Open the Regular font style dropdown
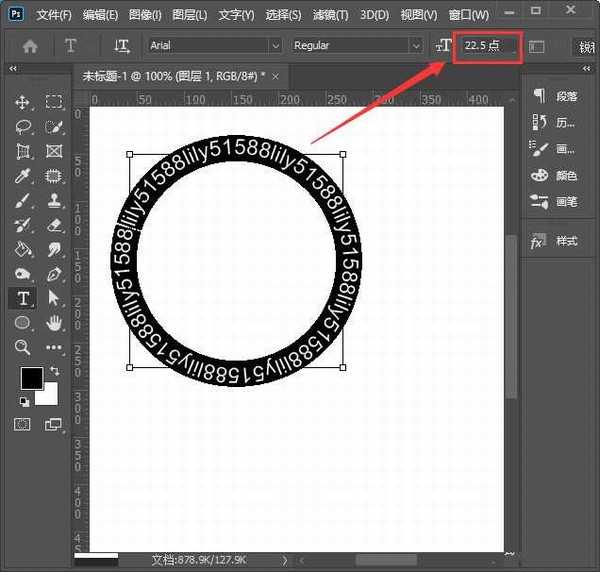Screen dimensions: 600x572 coord(357,46)
